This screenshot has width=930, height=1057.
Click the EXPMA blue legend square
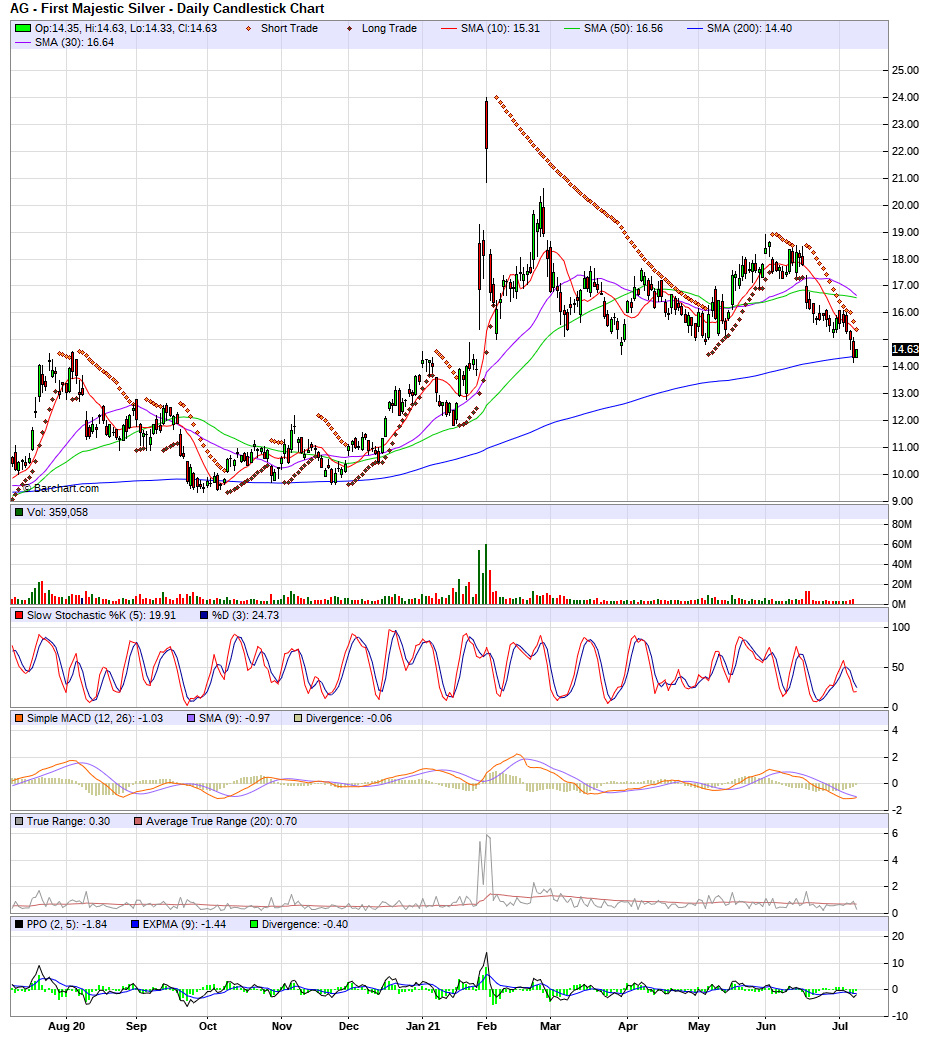click(135, 924)
